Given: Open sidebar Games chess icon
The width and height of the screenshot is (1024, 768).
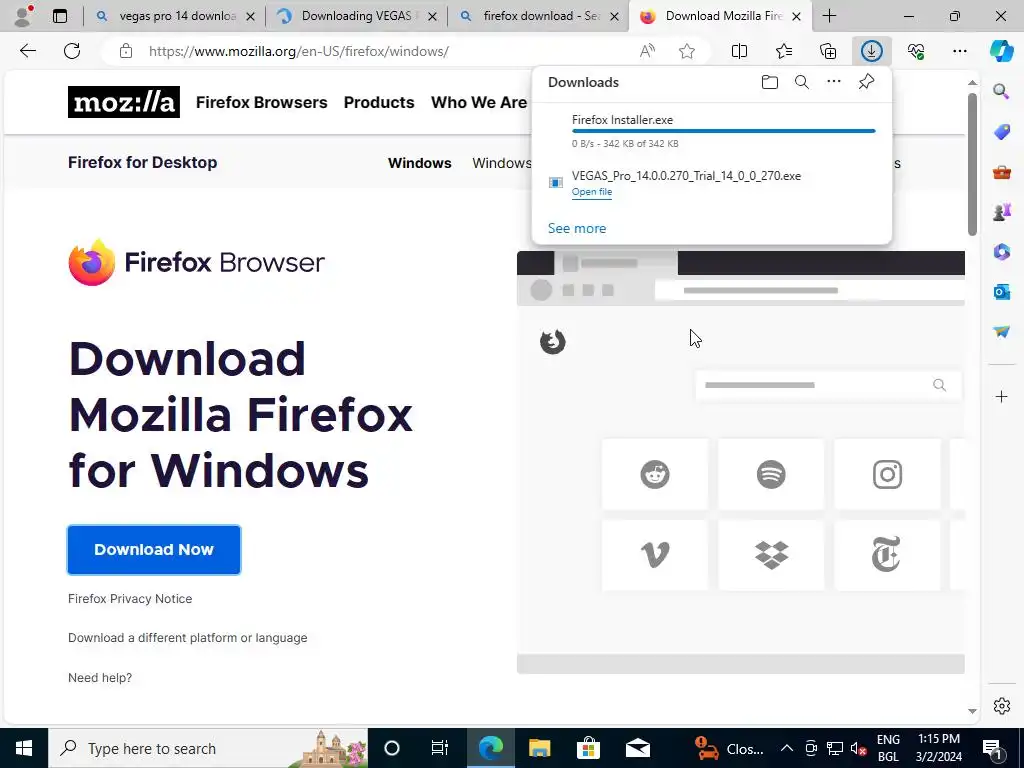Looking at the screenshot, I should (1001, 212).
